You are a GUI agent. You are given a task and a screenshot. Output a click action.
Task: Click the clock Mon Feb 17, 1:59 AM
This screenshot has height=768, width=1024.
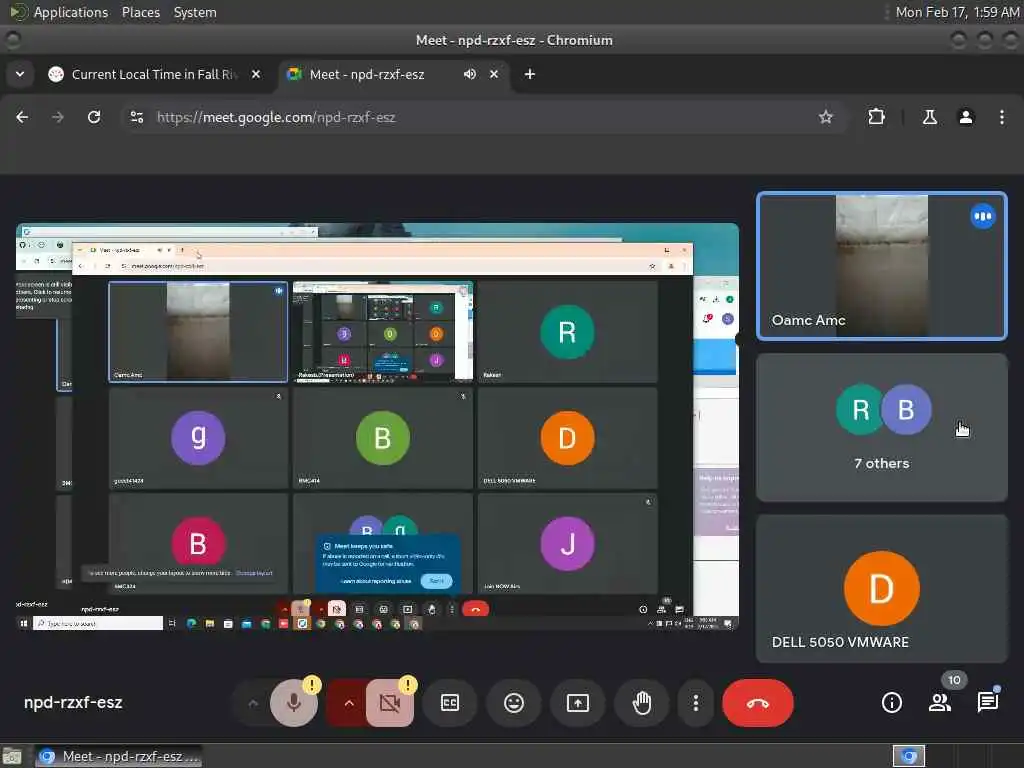click(957, 12)
